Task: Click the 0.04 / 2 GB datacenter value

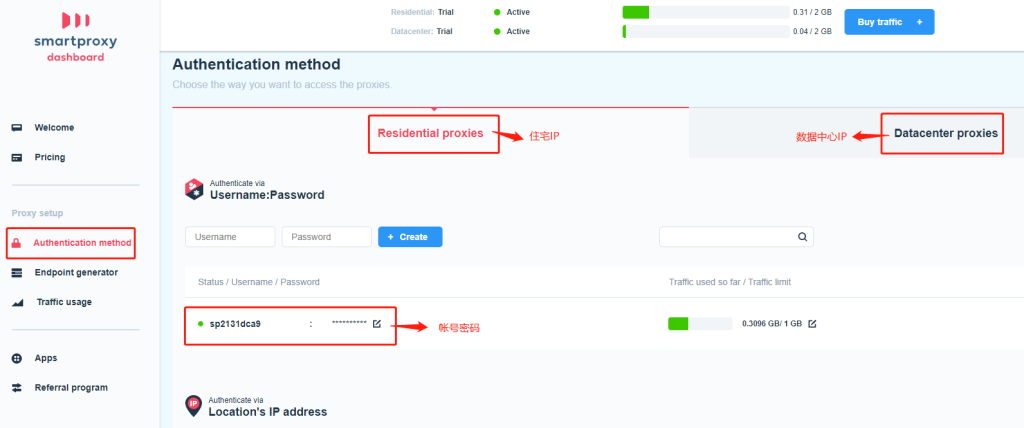Action: [812, 31]
